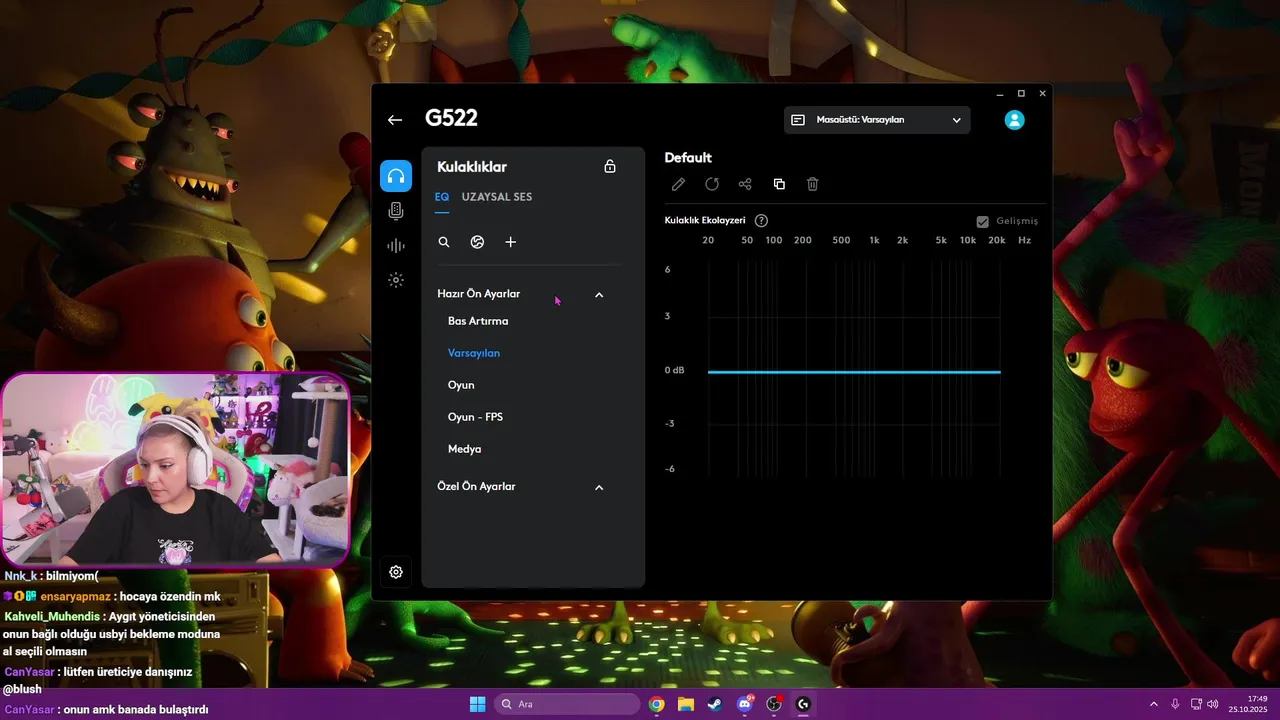Open network settings from the system tray

click(1196, 704)
